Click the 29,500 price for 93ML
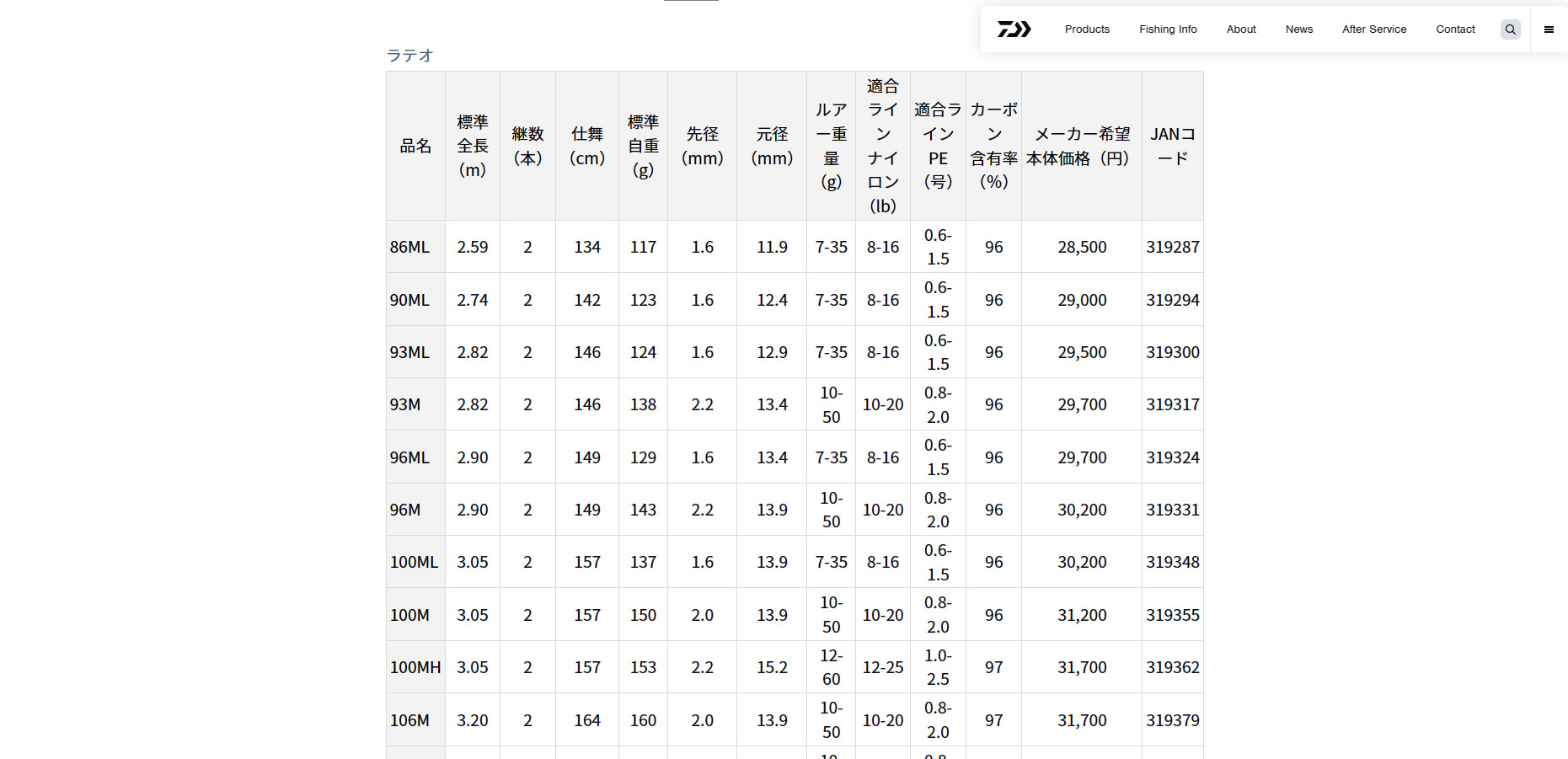 click(x=1082, y=352)
